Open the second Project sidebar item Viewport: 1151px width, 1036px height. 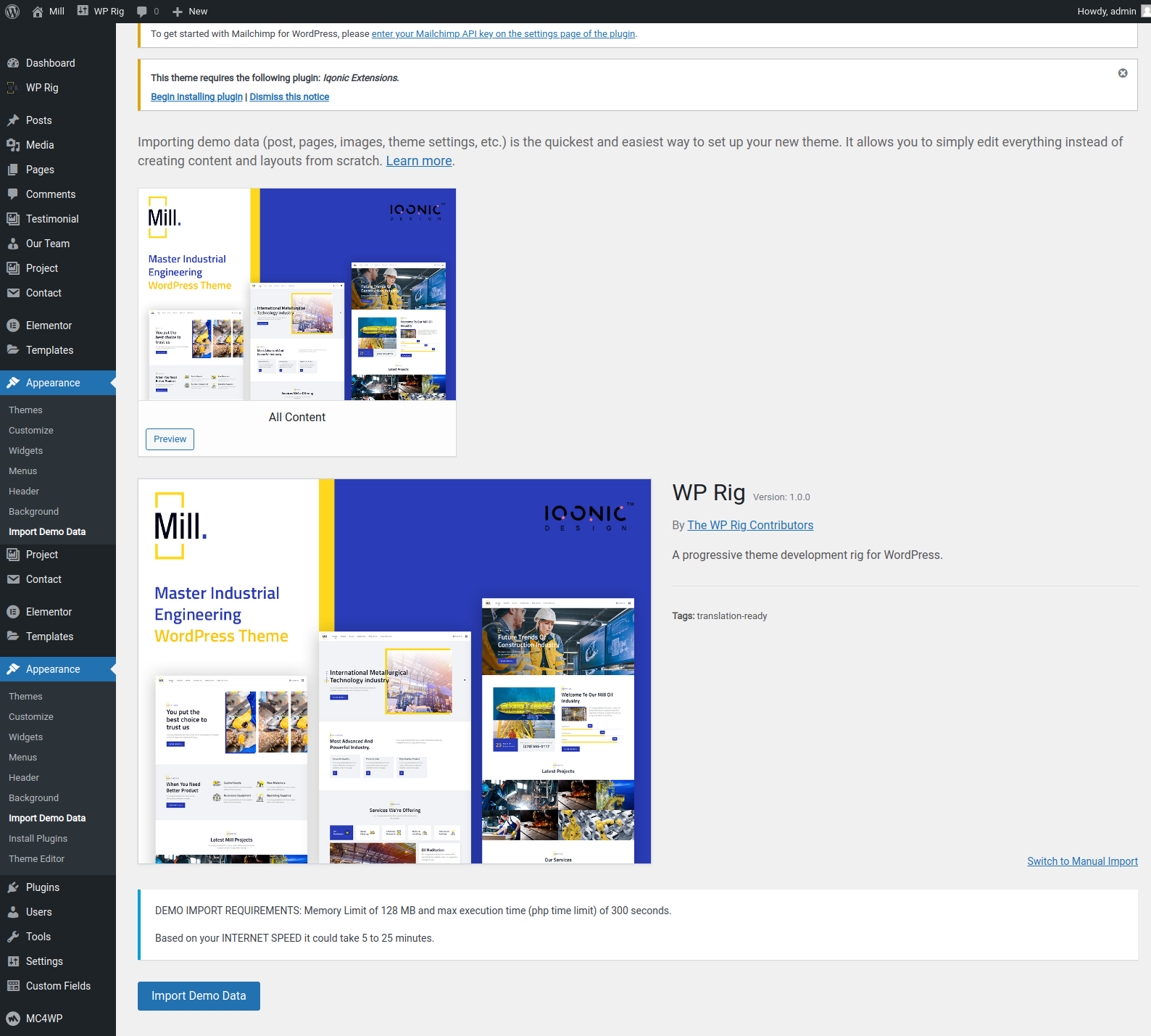point(58,555)
